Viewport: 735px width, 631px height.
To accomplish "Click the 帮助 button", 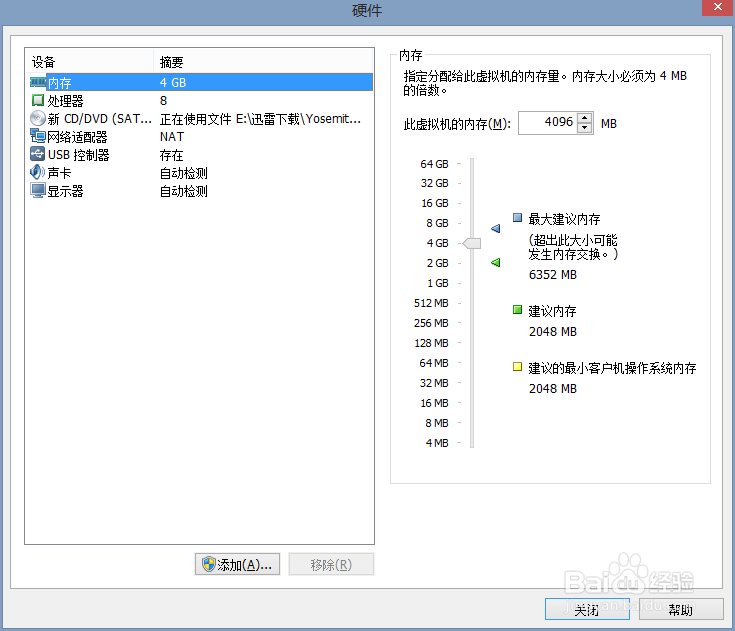I will click(681, 609).
